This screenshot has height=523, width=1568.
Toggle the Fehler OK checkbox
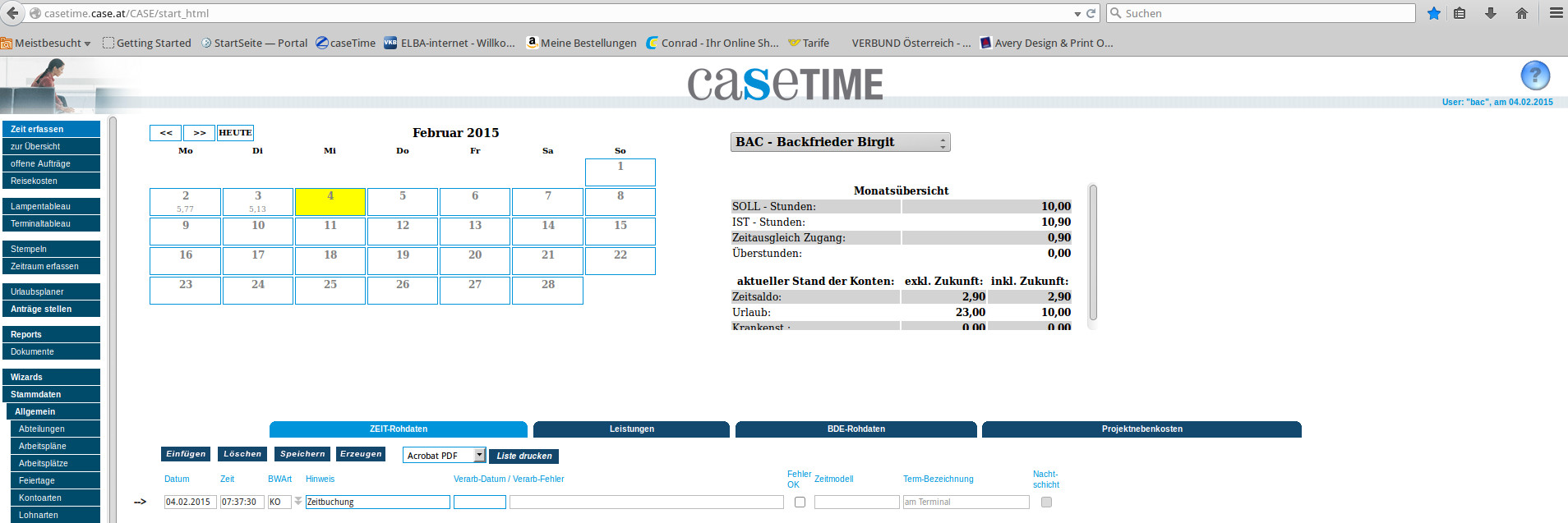click(x=800, y=502)
